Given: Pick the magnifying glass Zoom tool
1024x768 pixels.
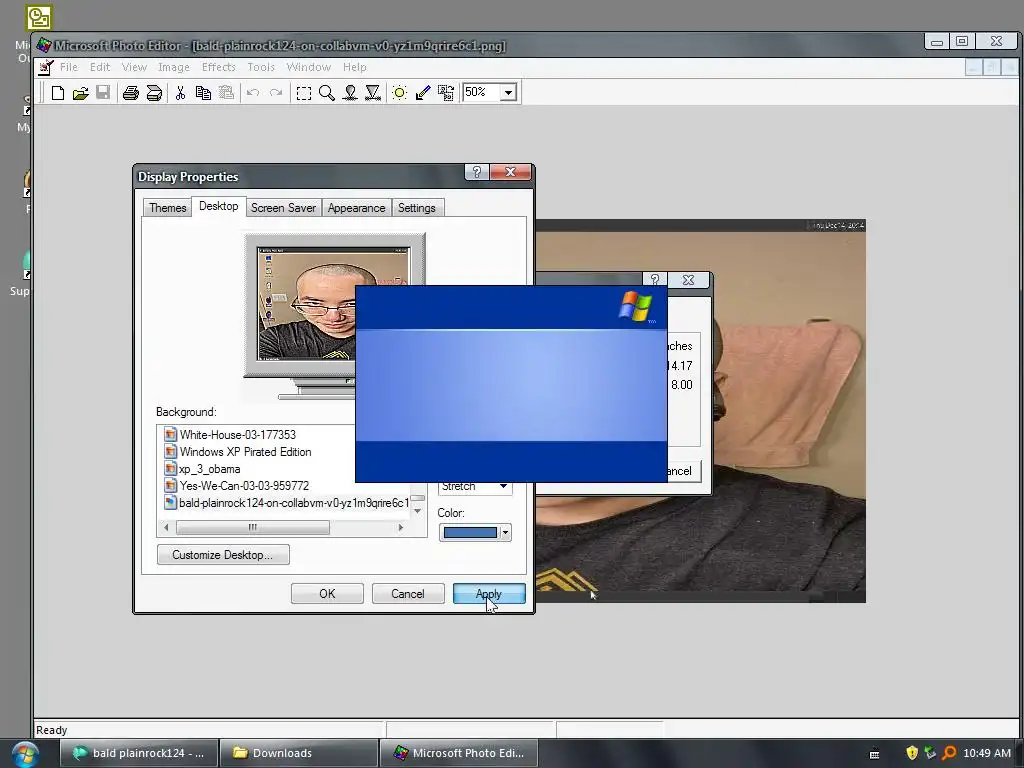Looking at the screenshot, I should (x=327, y=93).
